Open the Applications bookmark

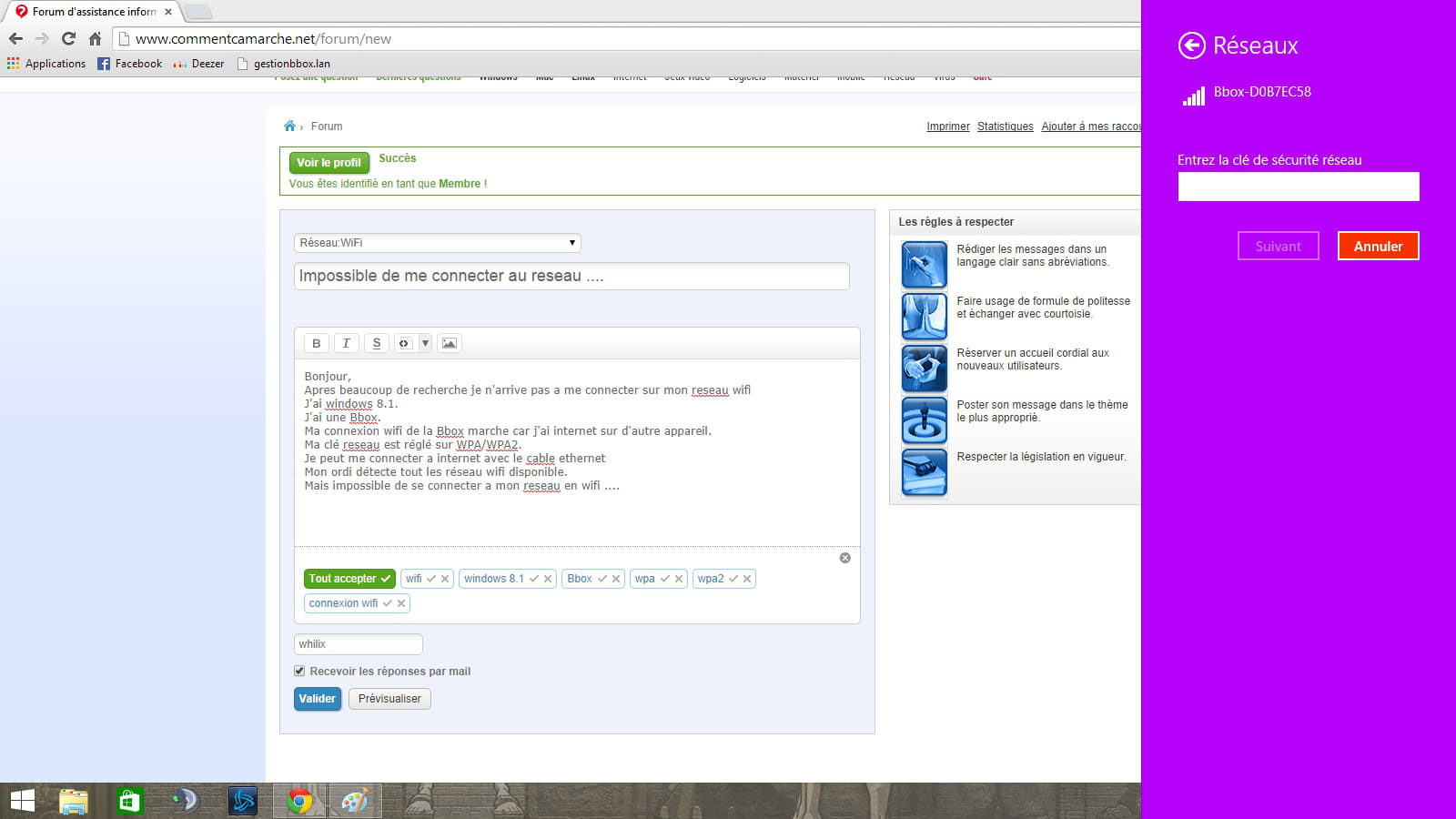45,64
